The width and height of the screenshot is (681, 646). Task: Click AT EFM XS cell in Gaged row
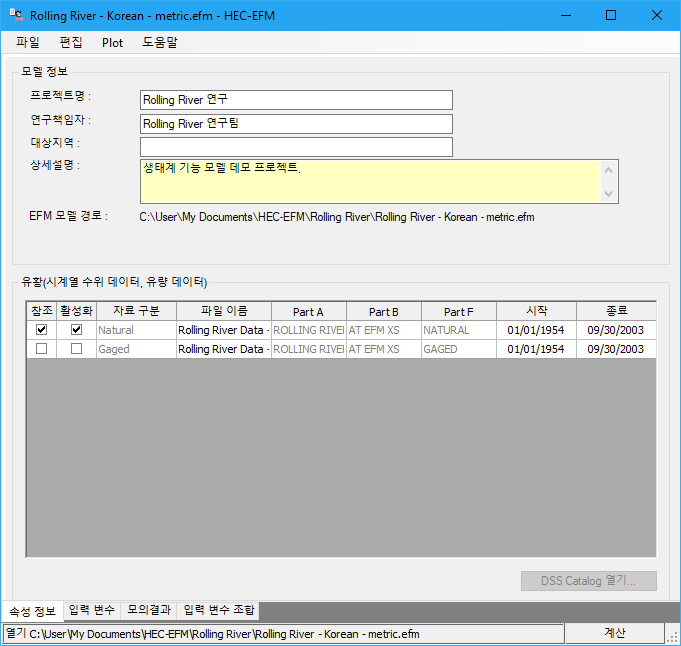point(384,349)
